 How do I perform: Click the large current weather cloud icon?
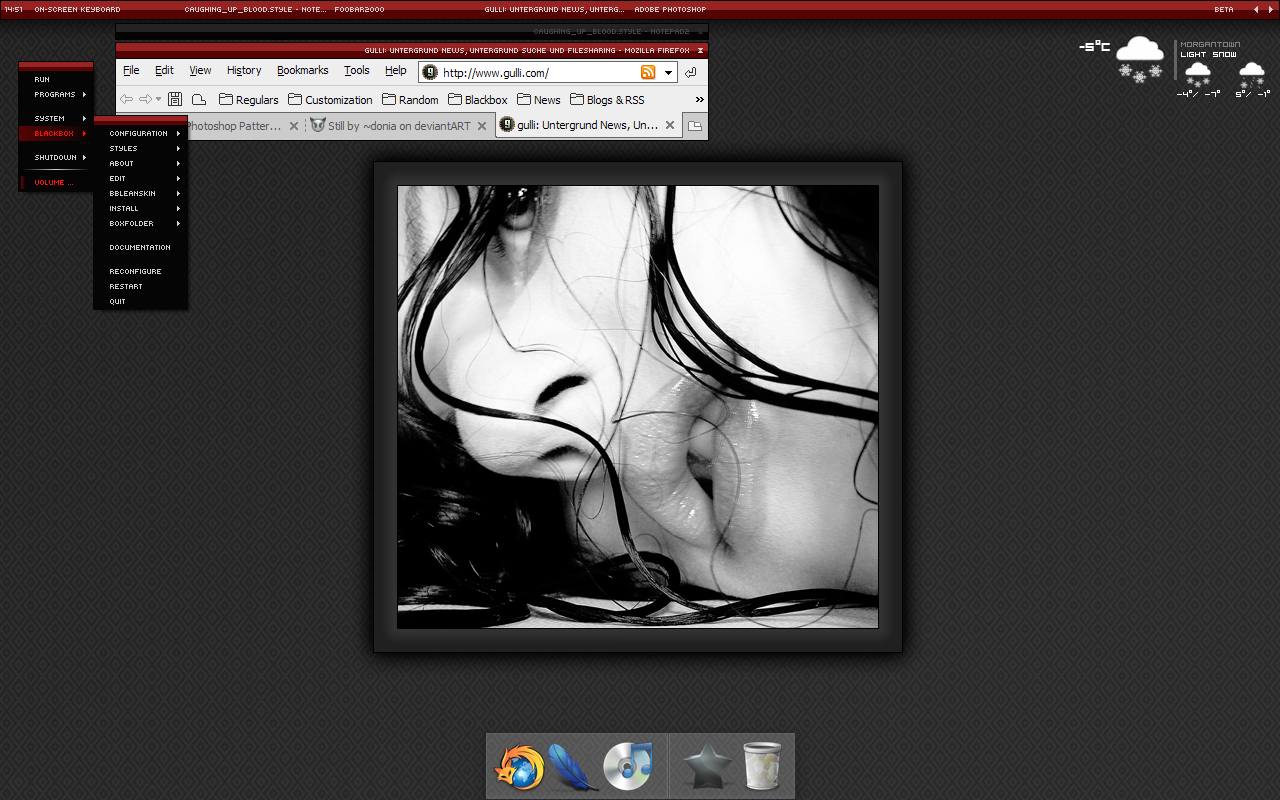(x=1140, y=58)
